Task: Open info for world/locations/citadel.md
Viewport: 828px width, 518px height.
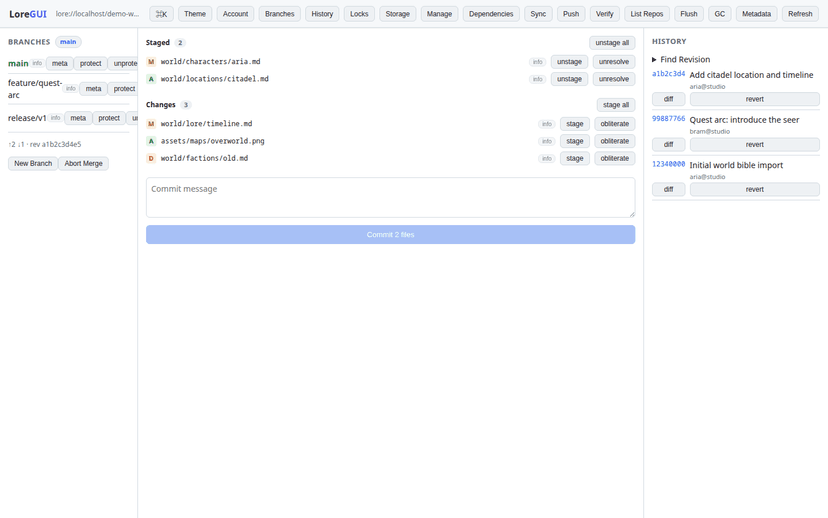Action: [538, 79]
